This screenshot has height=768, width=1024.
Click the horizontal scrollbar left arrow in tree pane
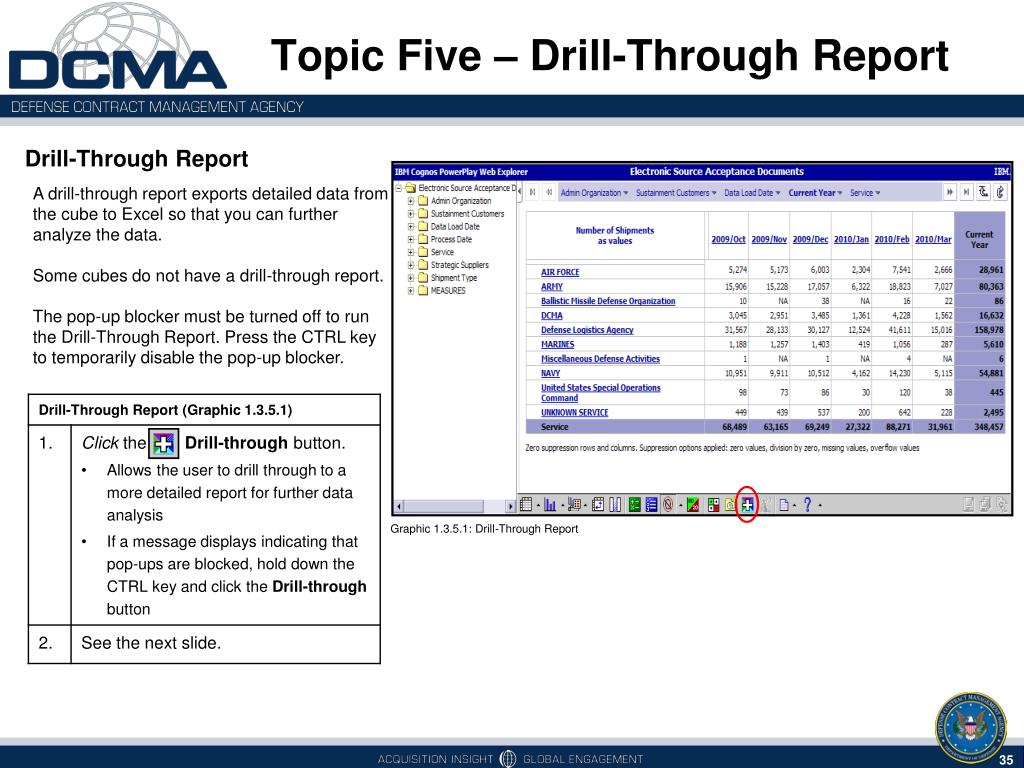pos(398,506)
